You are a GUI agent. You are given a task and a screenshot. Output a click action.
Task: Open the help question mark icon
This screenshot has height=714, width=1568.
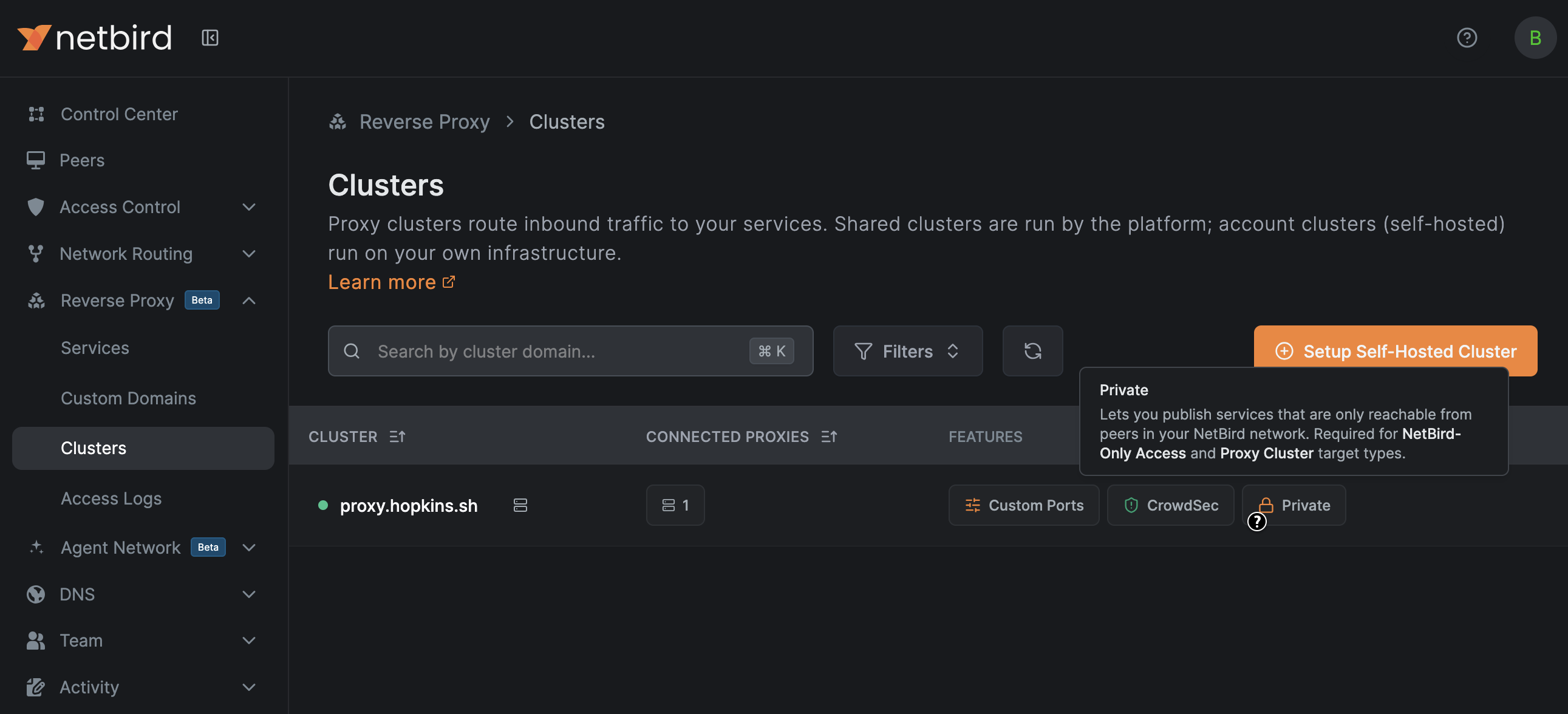[x=1467, y=38]
